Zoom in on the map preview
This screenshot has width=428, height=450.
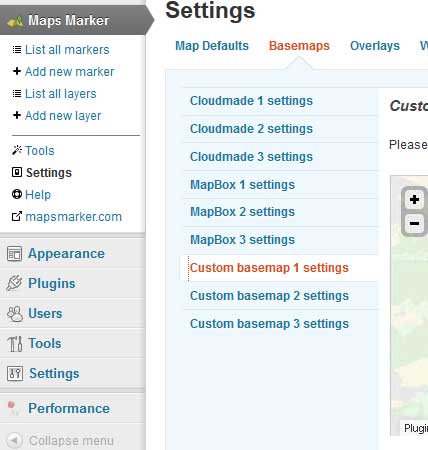pos(414,200)
